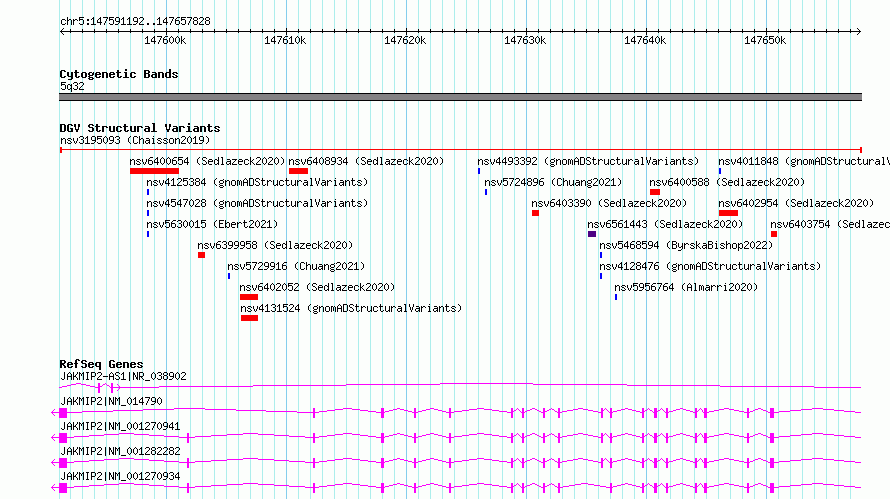Select the red nsv6403390 variant marker
The height and width of the screenshot is (499, 890).
tap(535, 213)
